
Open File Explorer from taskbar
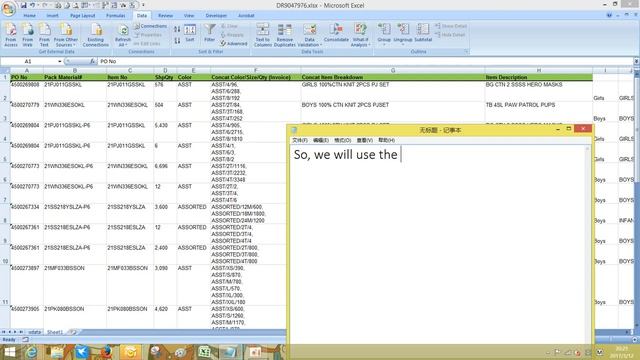pos(56,352)
